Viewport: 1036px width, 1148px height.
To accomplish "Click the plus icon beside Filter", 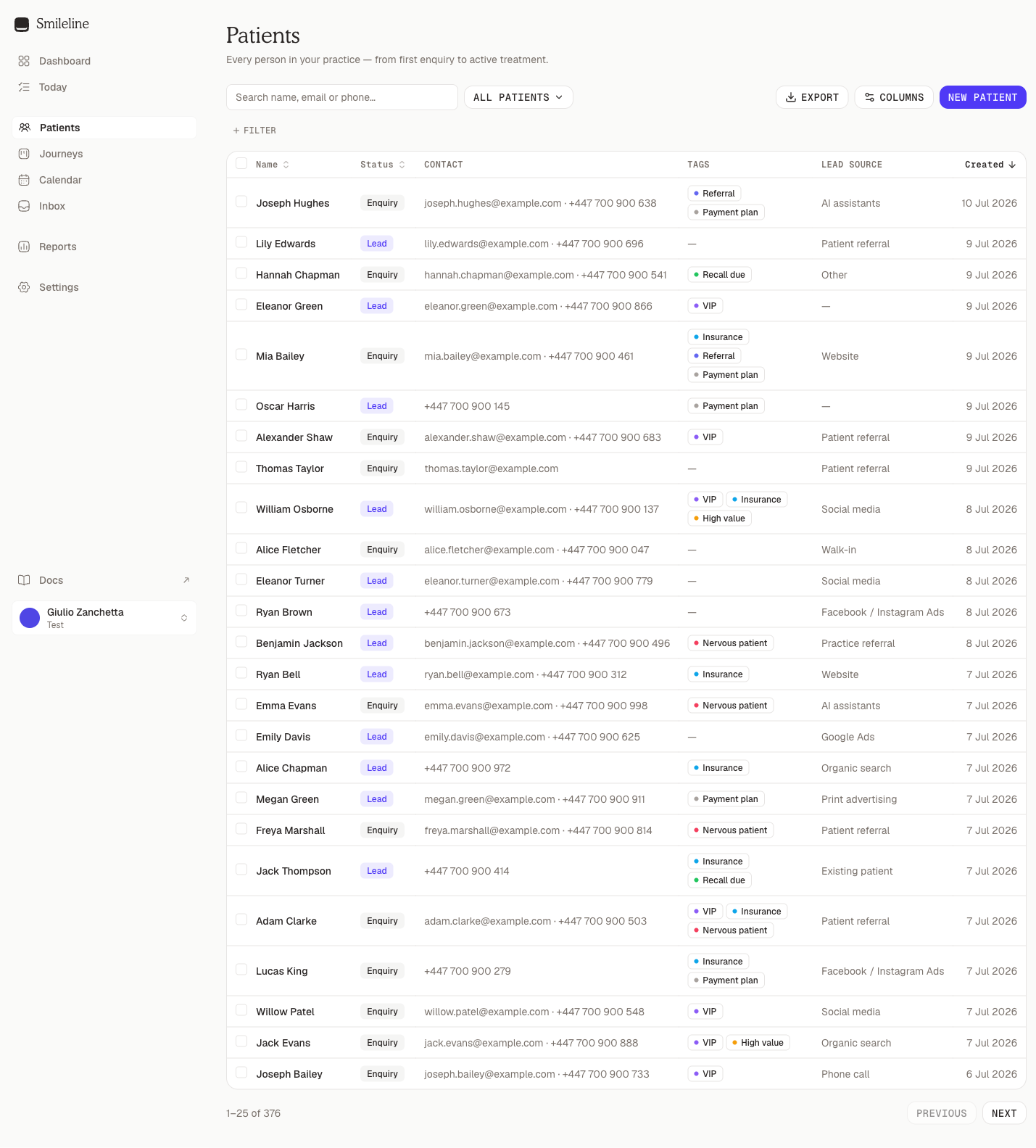I will [236, 131].
